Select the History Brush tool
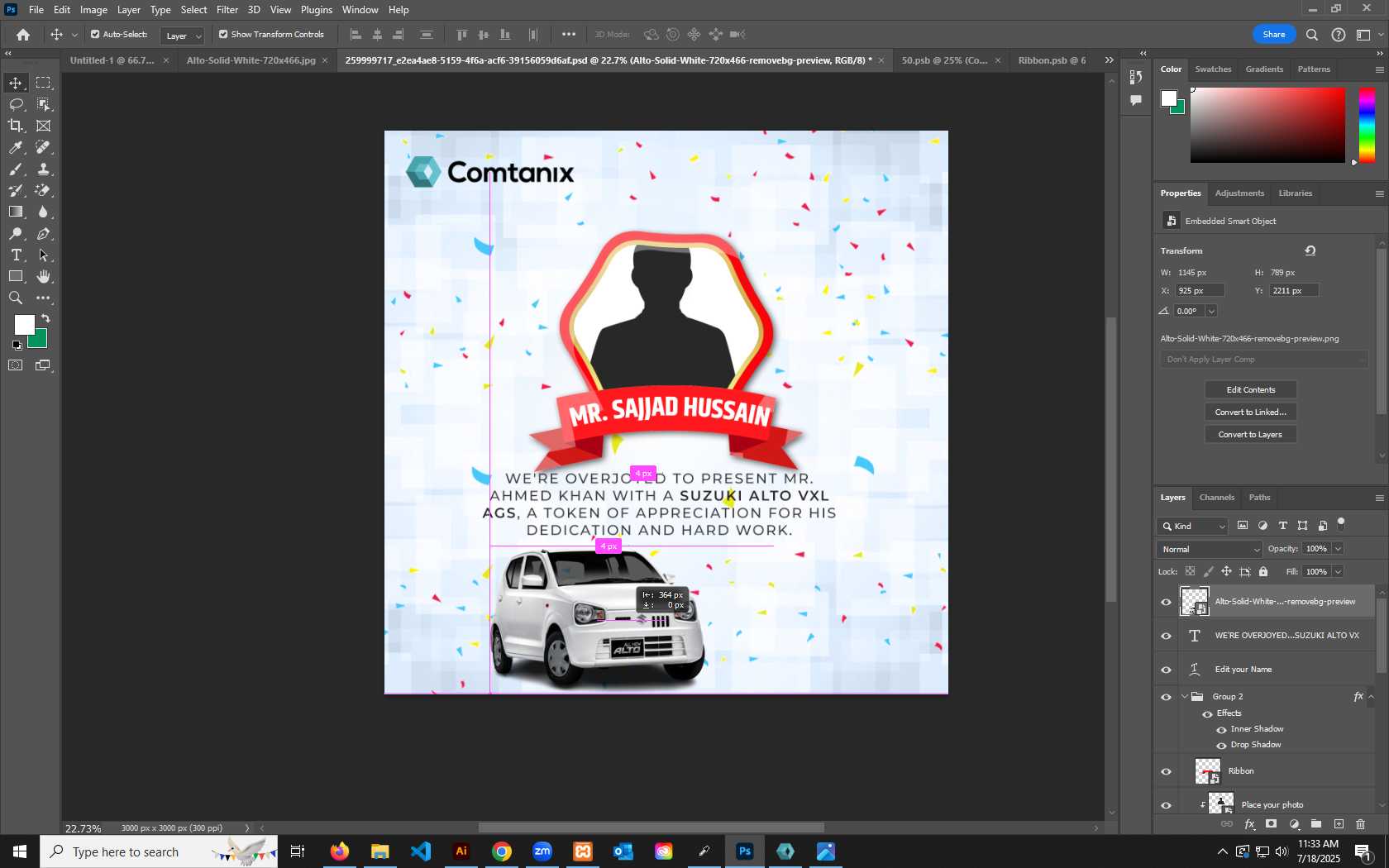 (16, 190)
